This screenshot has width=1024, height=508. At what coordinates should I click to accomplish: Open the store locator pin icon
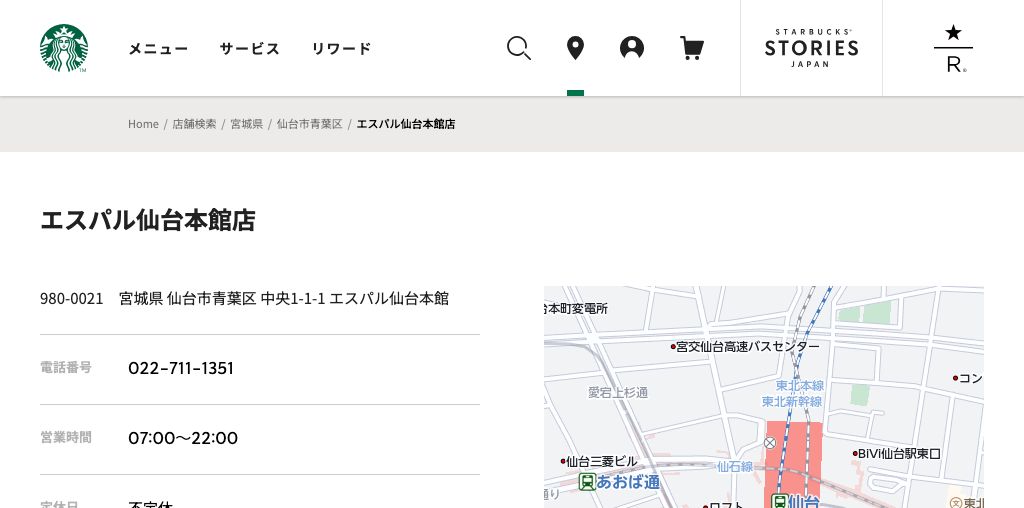tap(575, 48)
